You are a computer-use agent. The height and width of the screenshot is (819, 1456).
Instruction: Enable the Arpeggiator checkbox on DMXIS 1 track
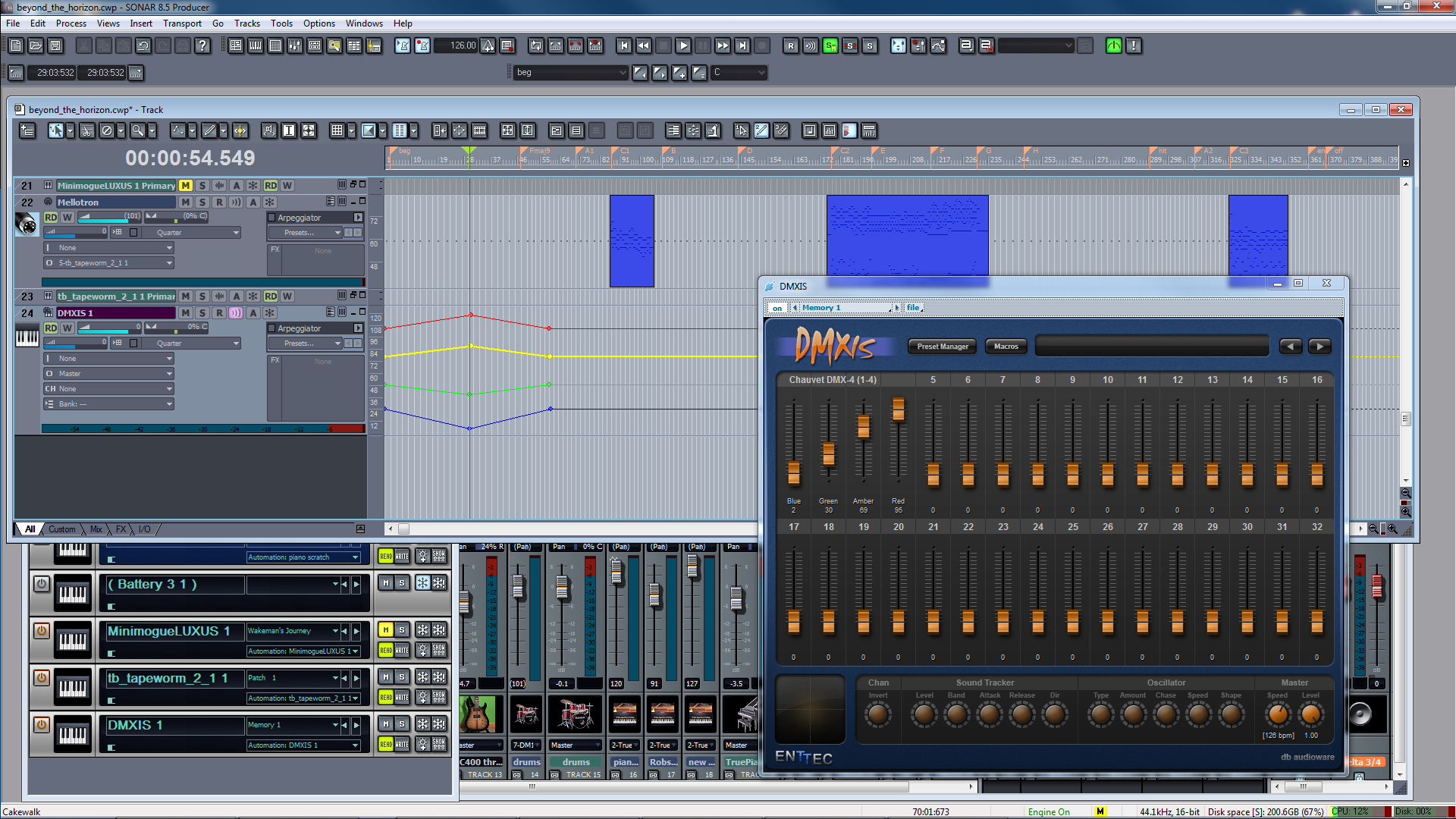pyautogui.click(x=271, y=328)
